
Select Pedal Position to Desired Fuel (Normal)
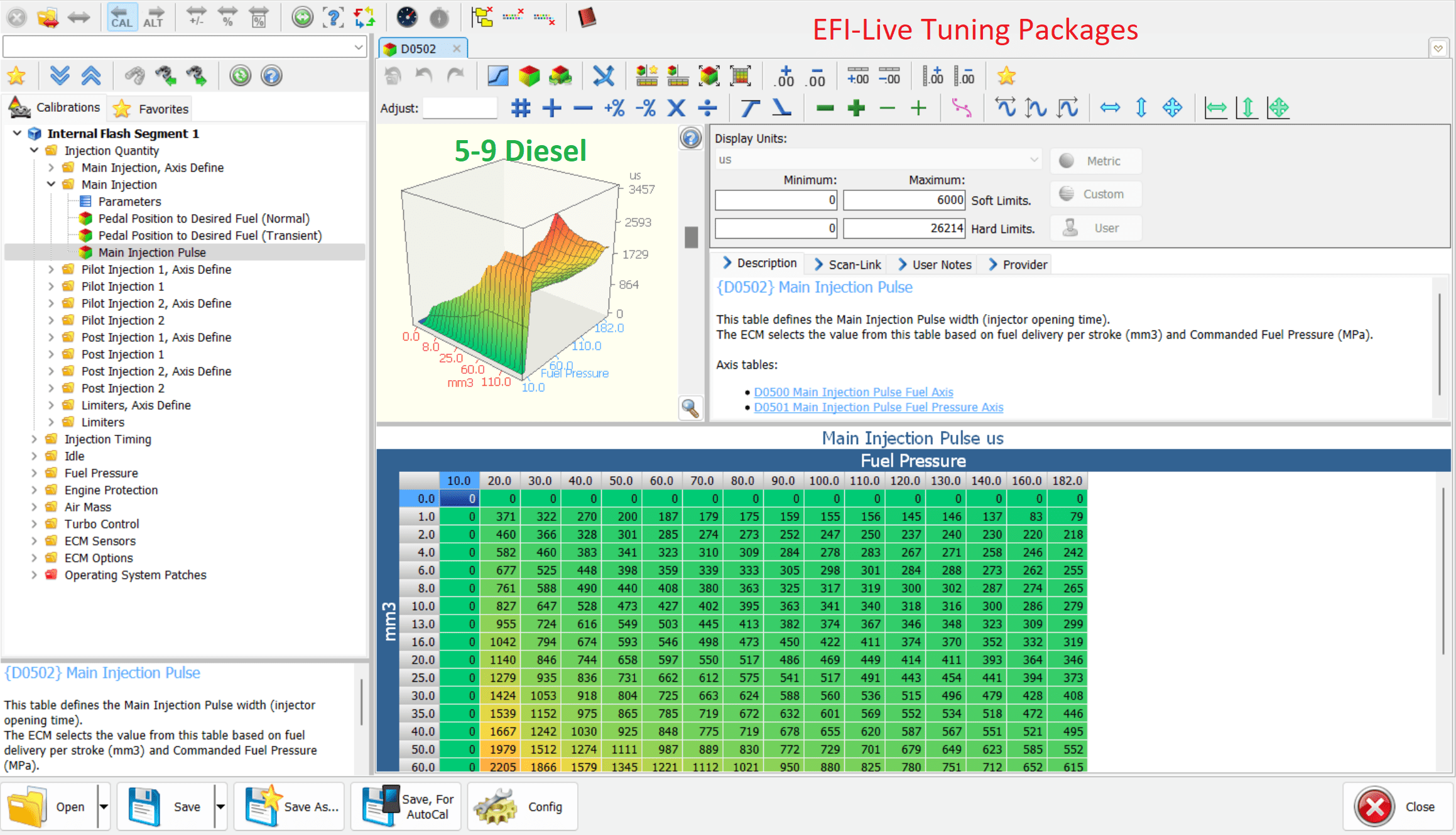tap(204, 218)
